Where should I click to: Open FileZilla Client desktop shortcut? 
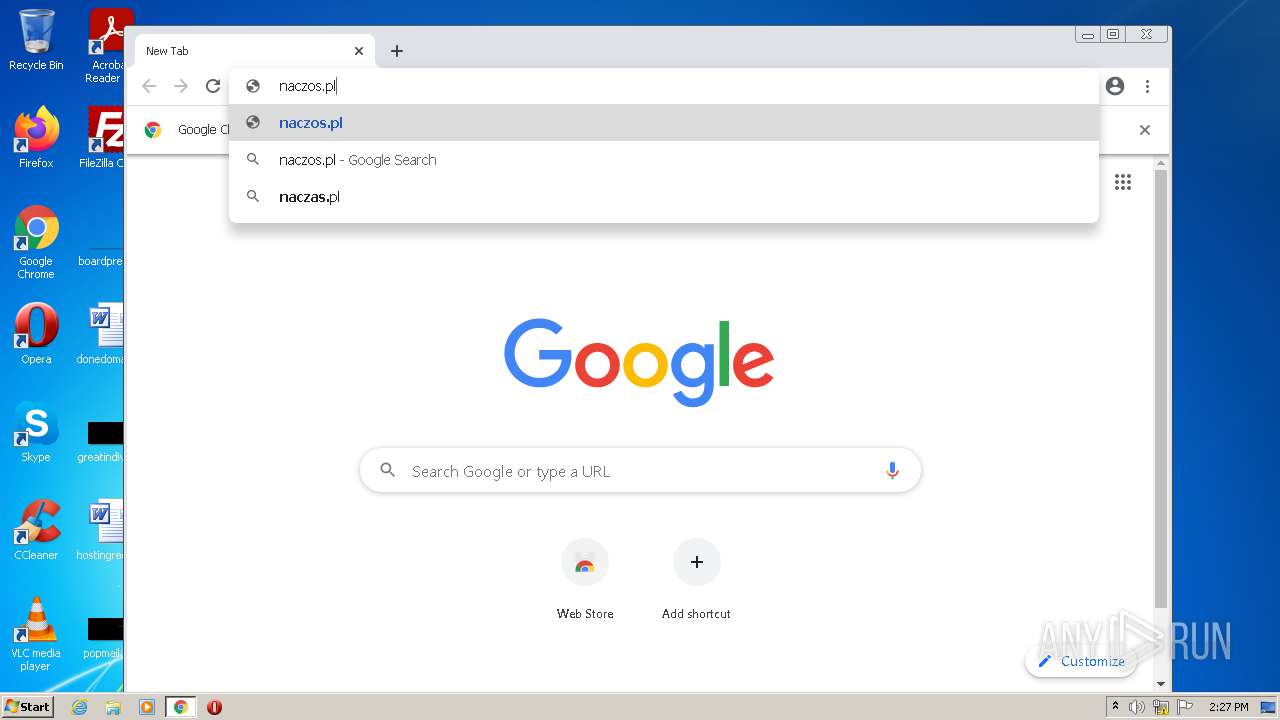pos(101,138)
